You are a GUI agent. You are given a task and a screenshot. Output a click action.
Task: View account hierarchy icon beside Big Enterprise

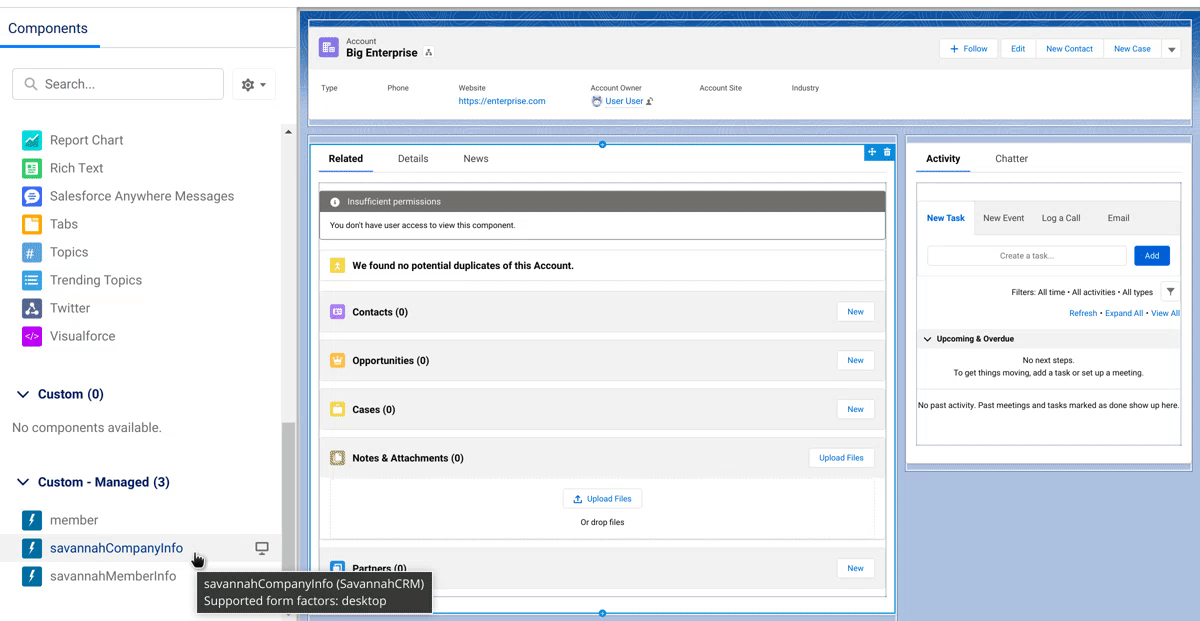pos(429,53)
